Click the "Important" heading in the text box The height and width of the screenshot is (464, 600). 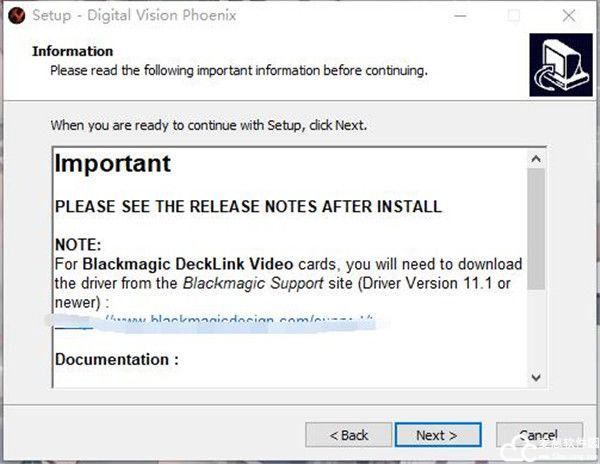click(113, 163)
